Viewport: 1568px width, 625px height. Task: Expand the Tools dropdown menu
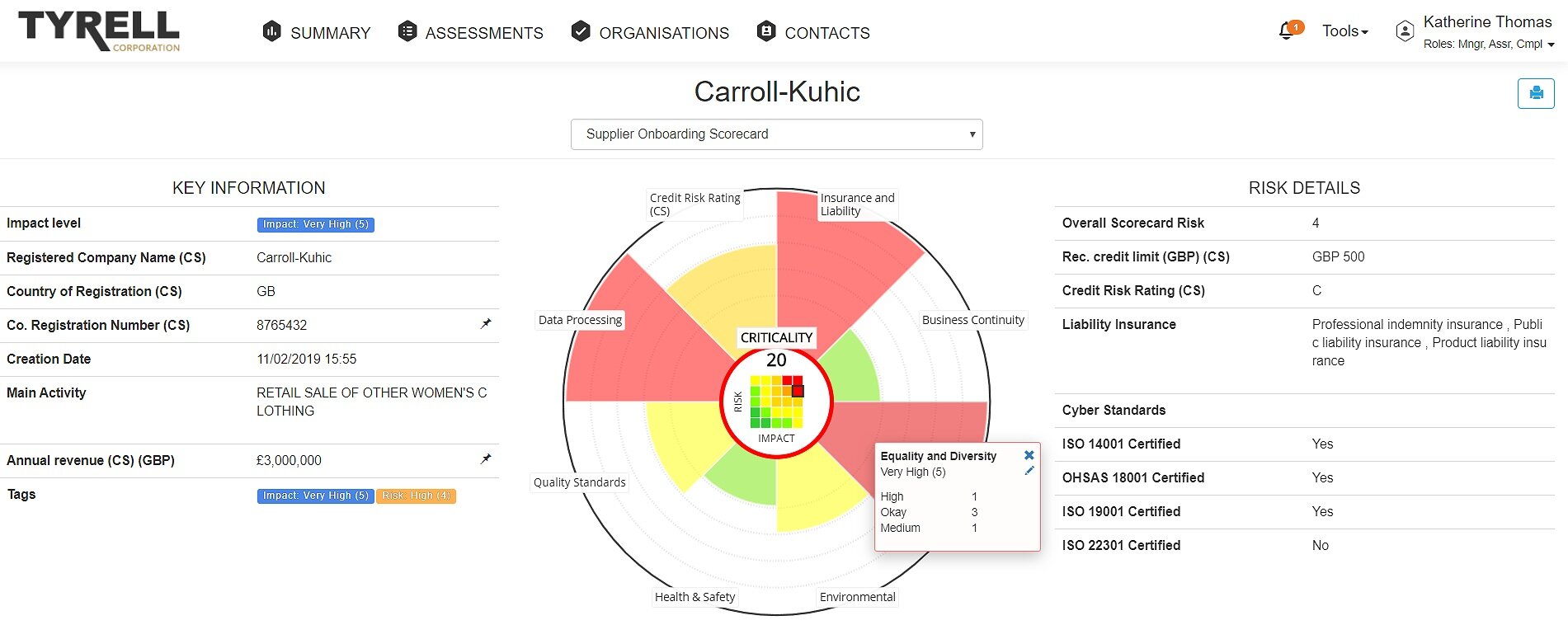point(1345,31)
